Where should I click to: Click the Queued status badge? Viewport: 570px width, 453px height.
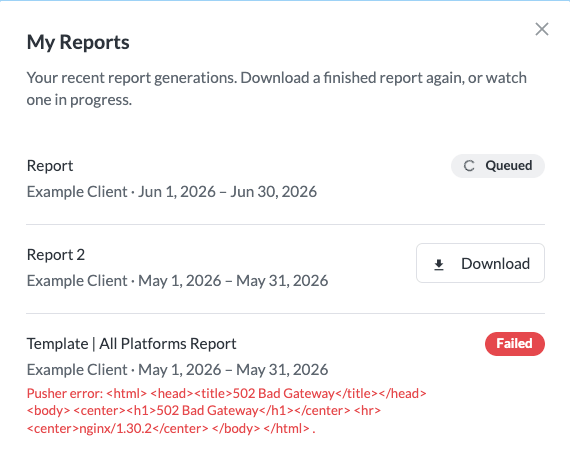(x=498, y=166)
